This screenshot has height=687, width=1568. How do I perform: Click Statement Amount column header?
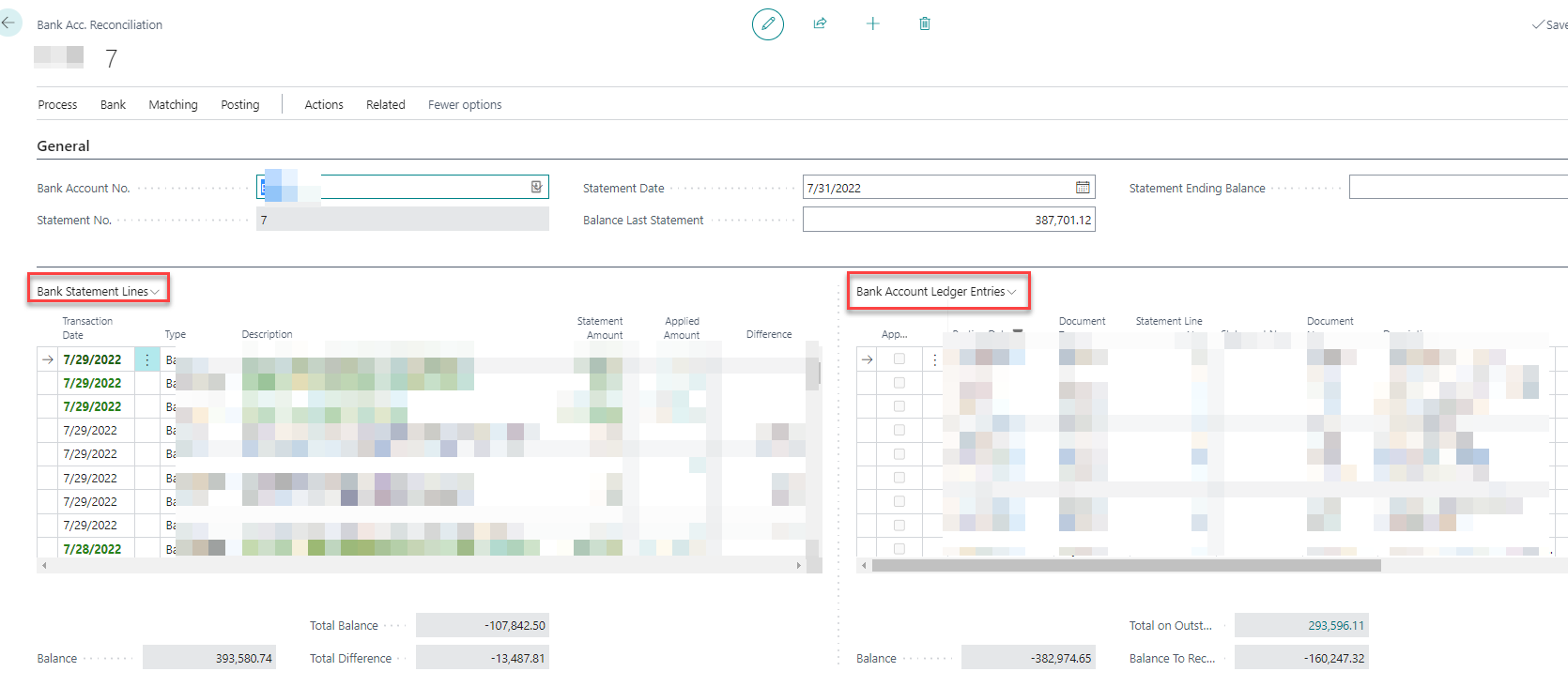point(600,328)
